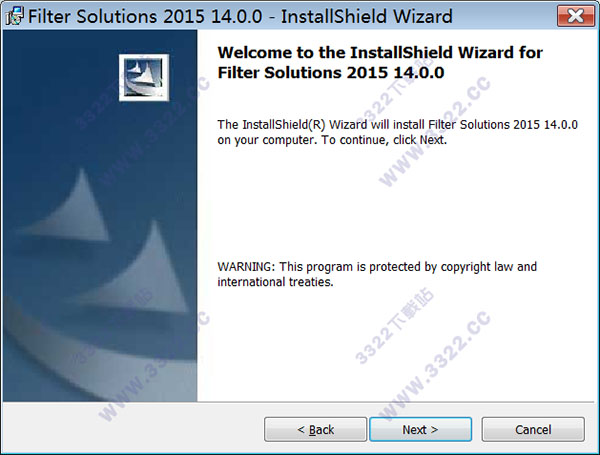Viewport: 600px width, 455px height.
Task: Click the 'To continue, click Next.' text
Action: click(384, 140)
